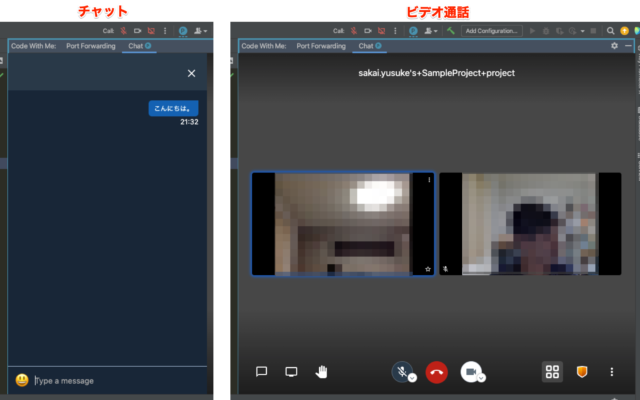Select Chat tab in video panel
The image size is (640, 400).
tap(369, 46)
